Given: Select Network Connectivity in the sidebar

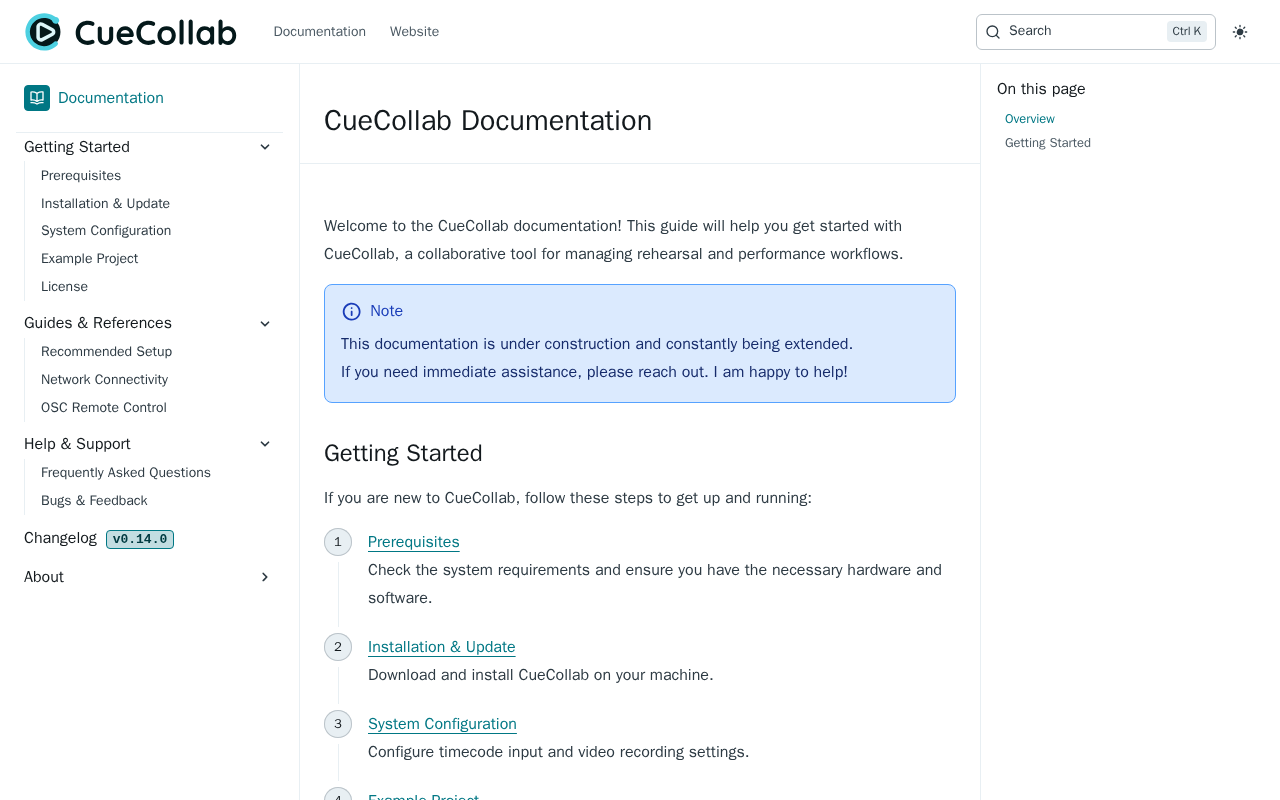Looking at the screenshot, I should pyautogui.click(x=104, y=380).
